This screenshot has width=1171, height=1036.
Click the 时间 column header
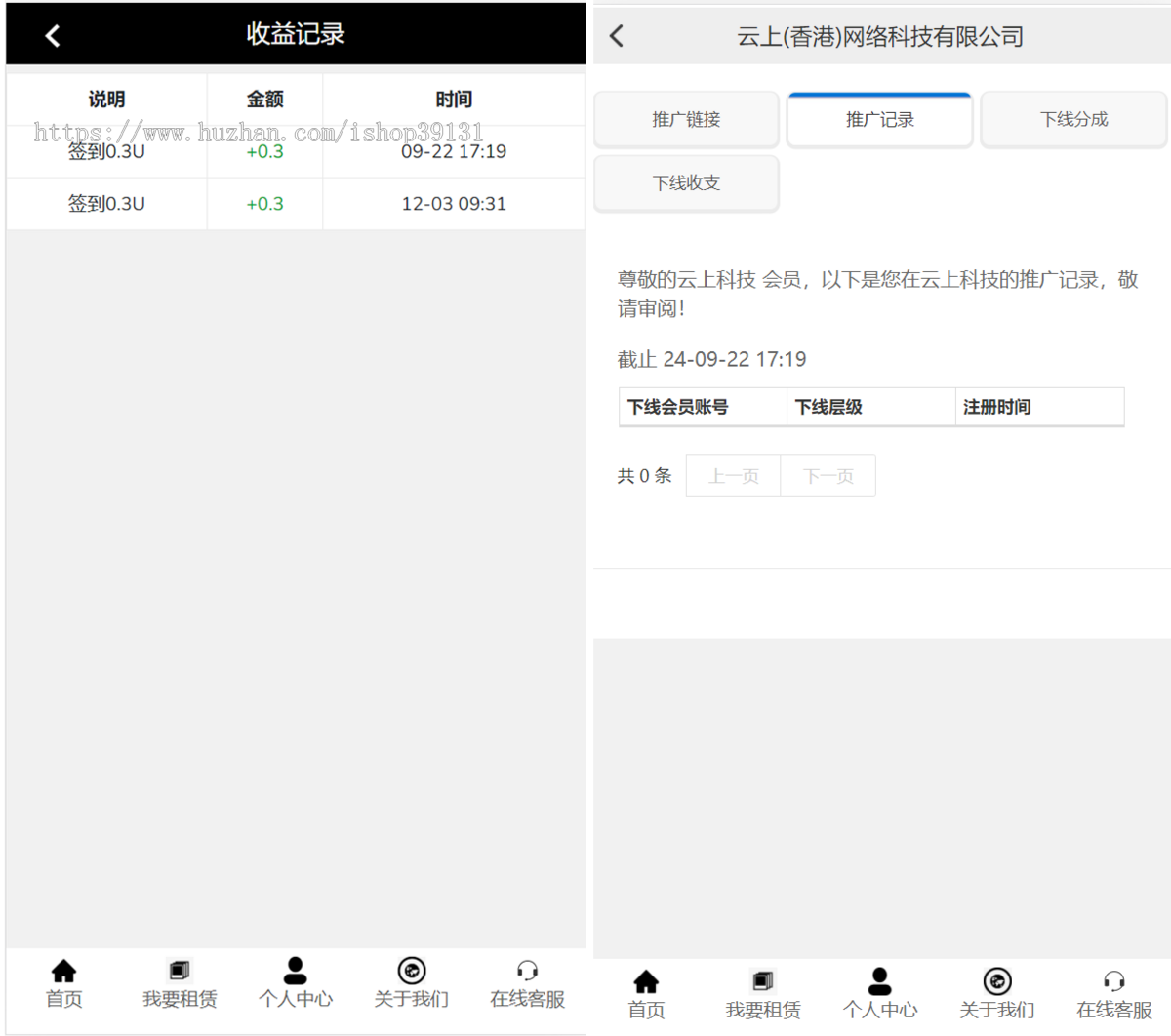click(454, 99)
